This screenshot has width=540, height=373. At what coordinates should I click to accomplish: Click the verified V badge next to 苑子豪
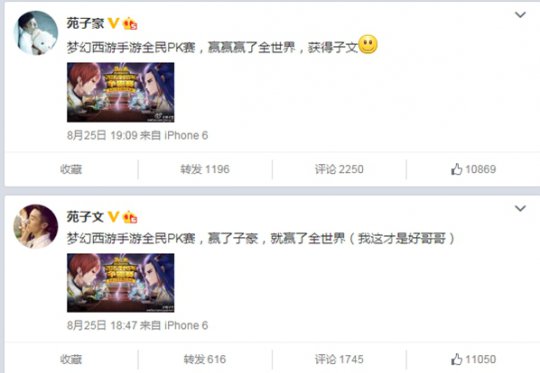(x=113, y=23)
